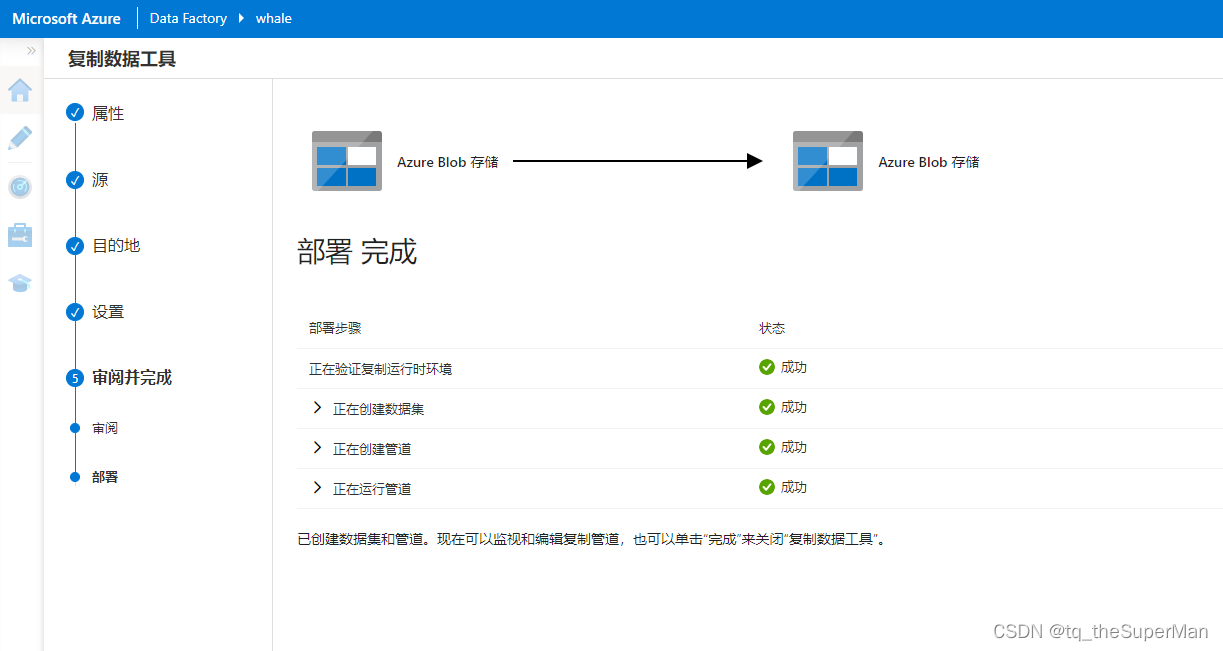Click the step 5 number circle
The image size is (1223, 651).
pos(75,378)
